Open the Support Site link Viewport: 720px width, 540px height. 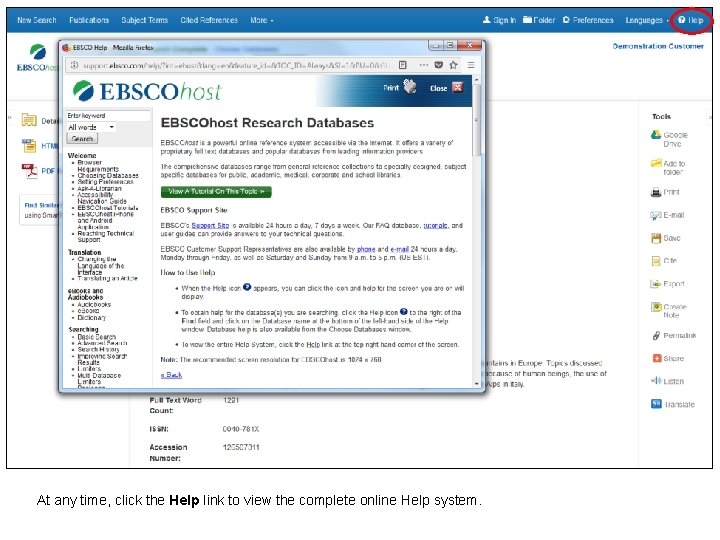click(210, 225)
